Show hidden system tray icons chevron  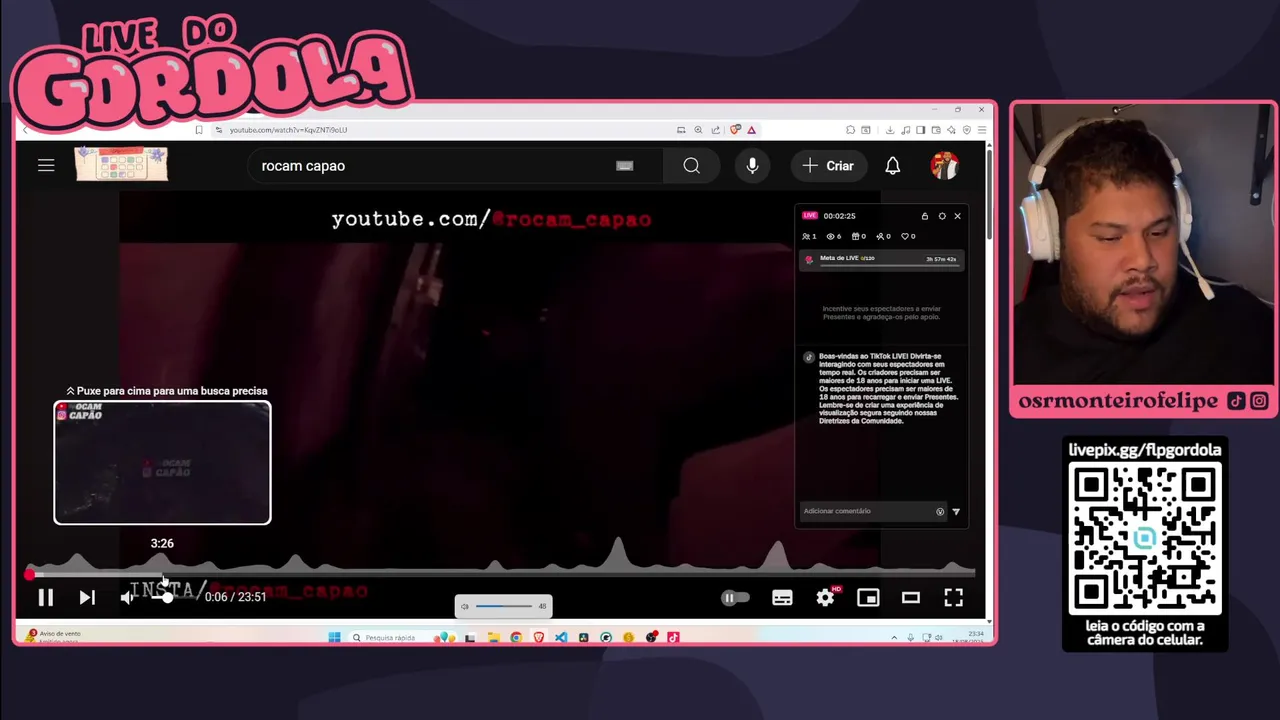coord(894,637)
